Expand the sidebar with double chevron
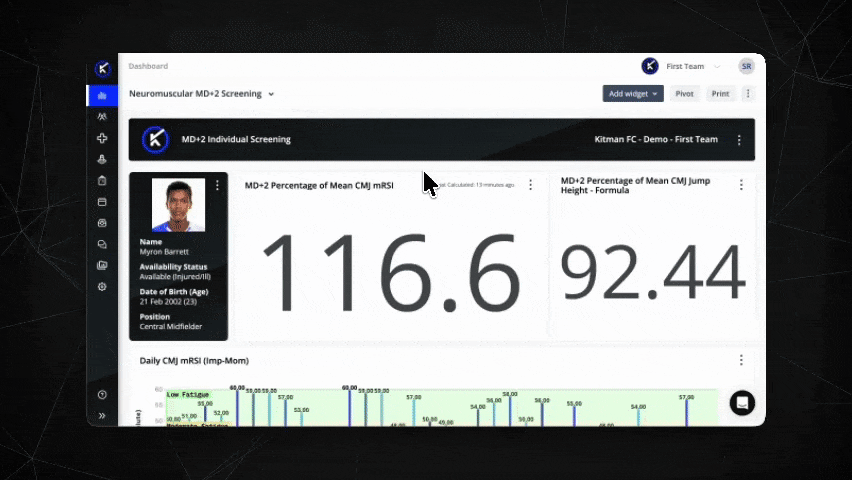Screen dimensions: 852x480 [x=102, y=415]
